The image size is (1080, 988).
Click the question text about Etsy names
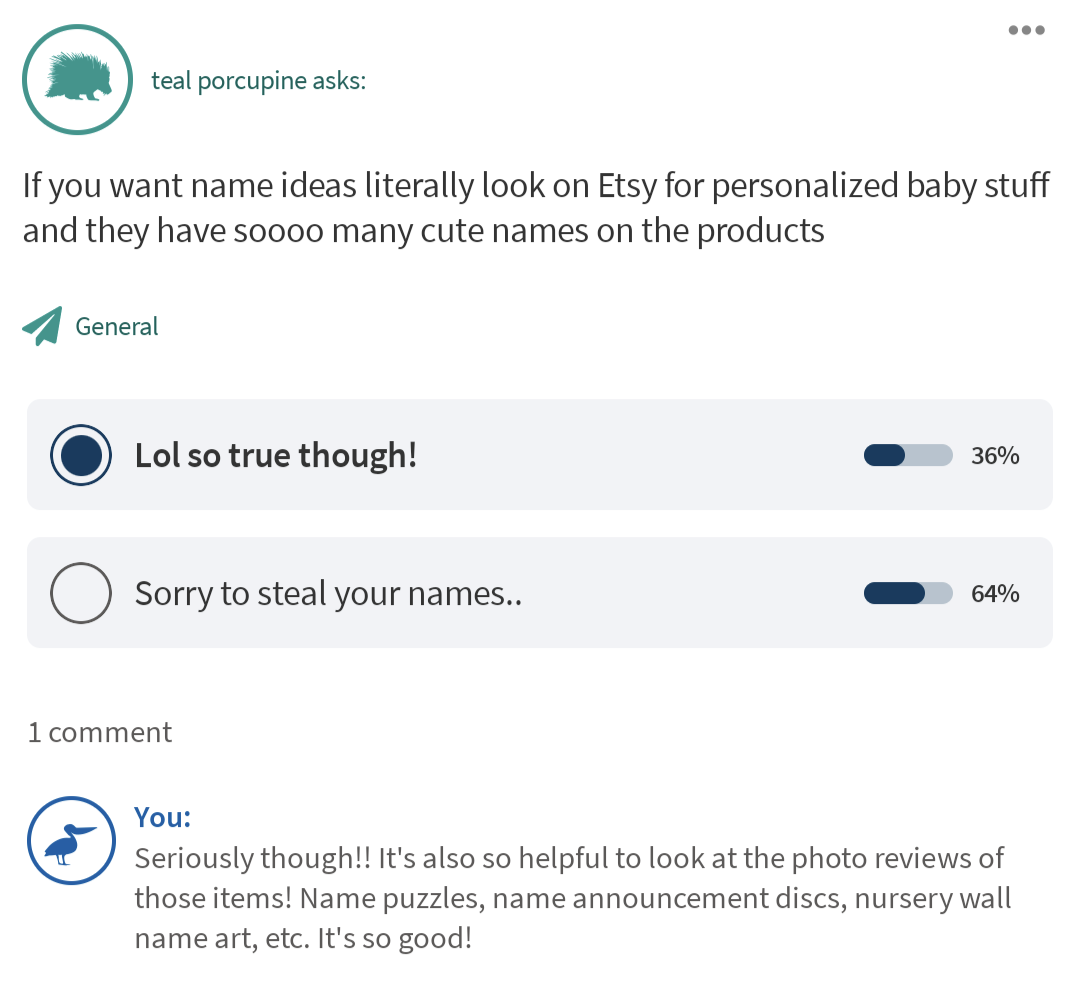536,208
